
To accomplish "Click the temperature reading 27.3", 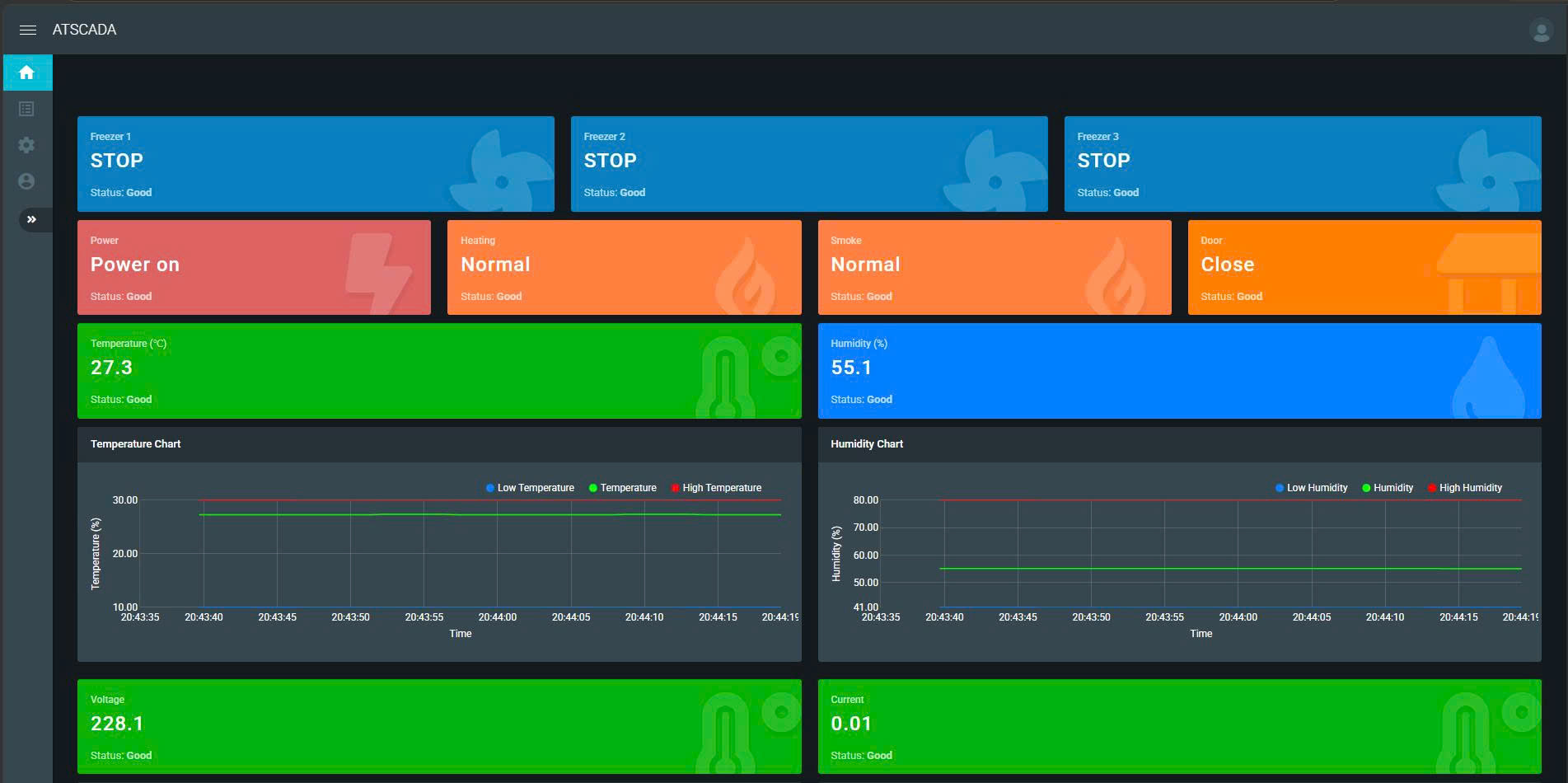I will pyautogui.click(x=112, y=368).
